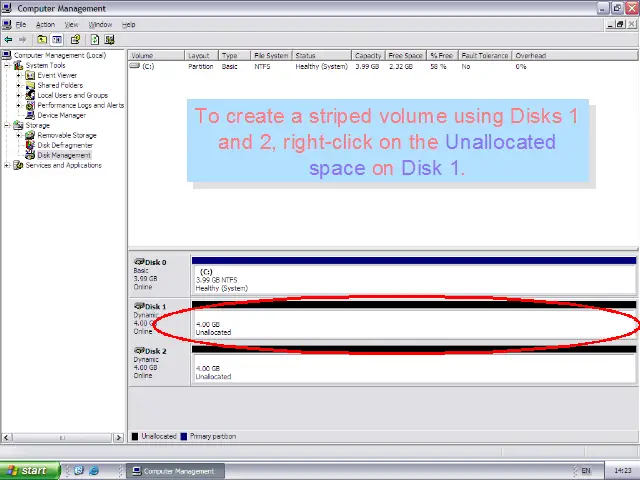Screen dimensions: 640x480
Task: Click the Skype-like quick launch icon
Action: 79,471
